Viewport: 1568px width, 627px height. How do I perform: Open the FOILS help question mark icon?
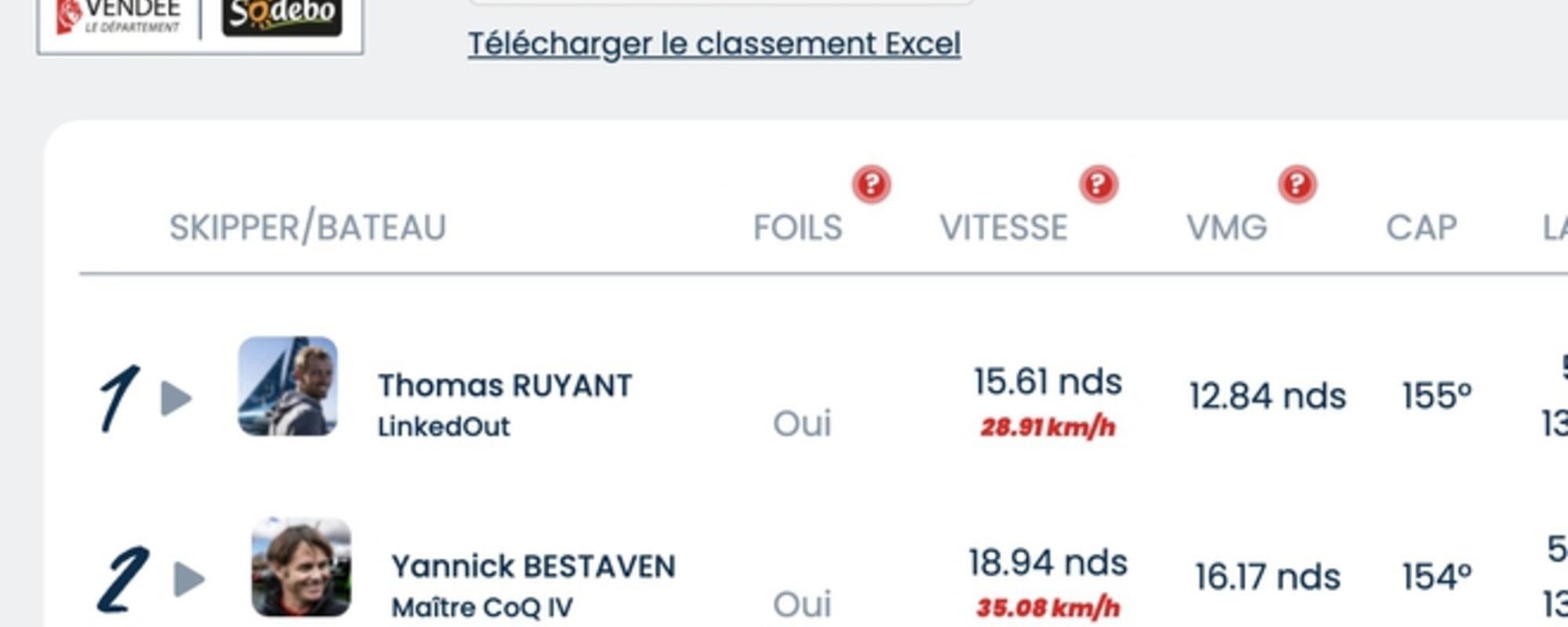pos(871,185)
